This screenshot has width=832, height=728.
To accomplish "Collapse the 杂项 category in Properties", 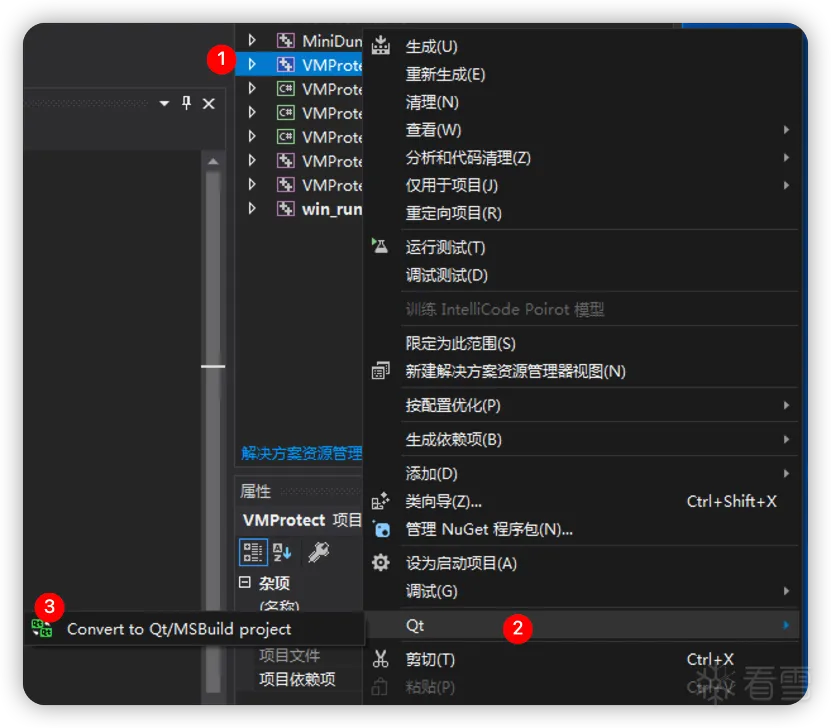I will [x=245, y=583].
